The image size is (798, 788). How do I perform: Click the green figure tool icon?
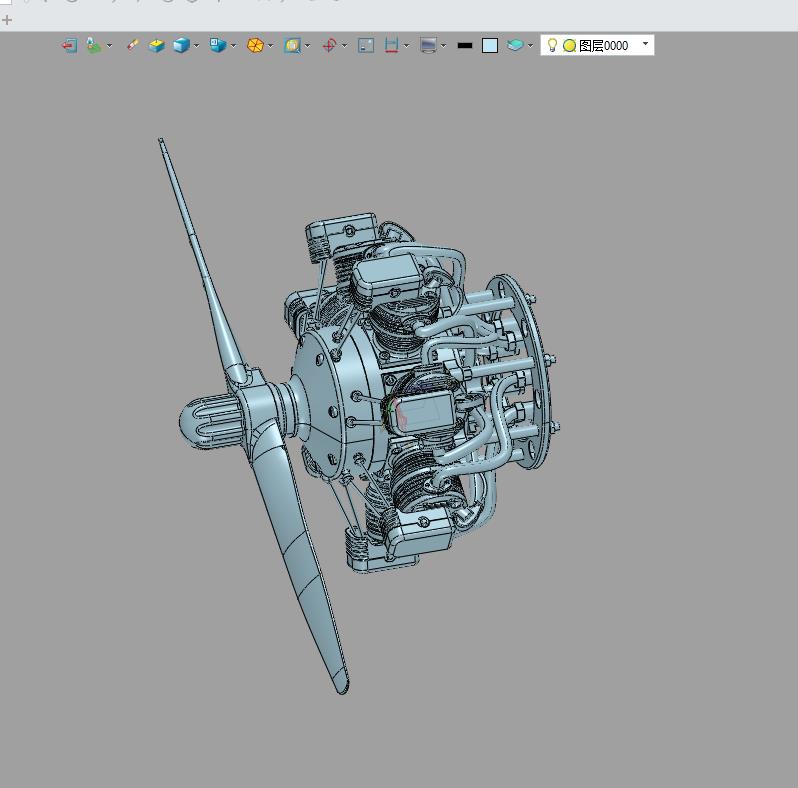tap(93, 46)
